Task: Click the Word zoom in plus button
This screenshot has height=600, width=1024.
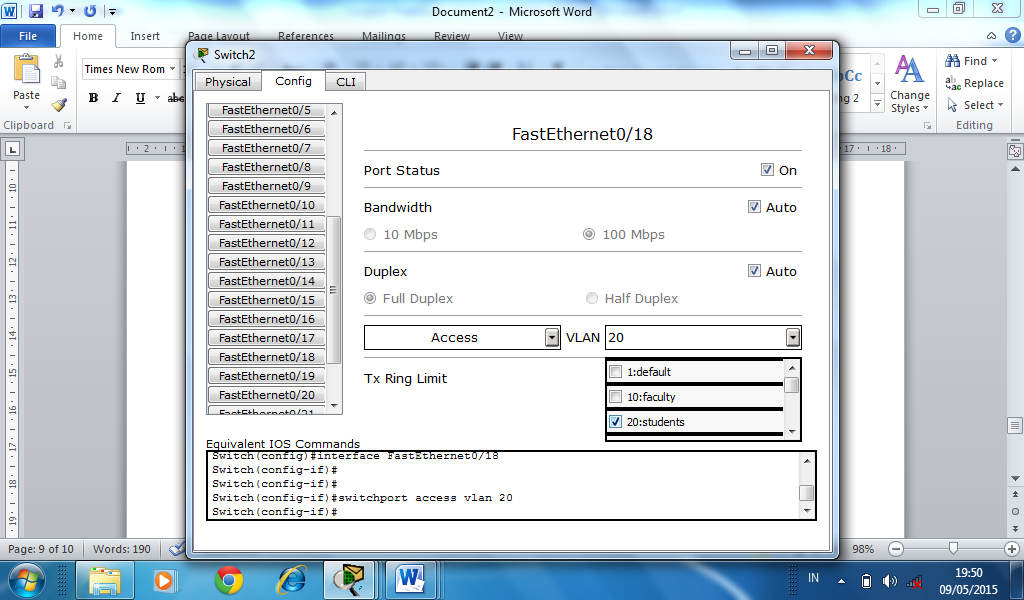Action: tap(1012, 549)
